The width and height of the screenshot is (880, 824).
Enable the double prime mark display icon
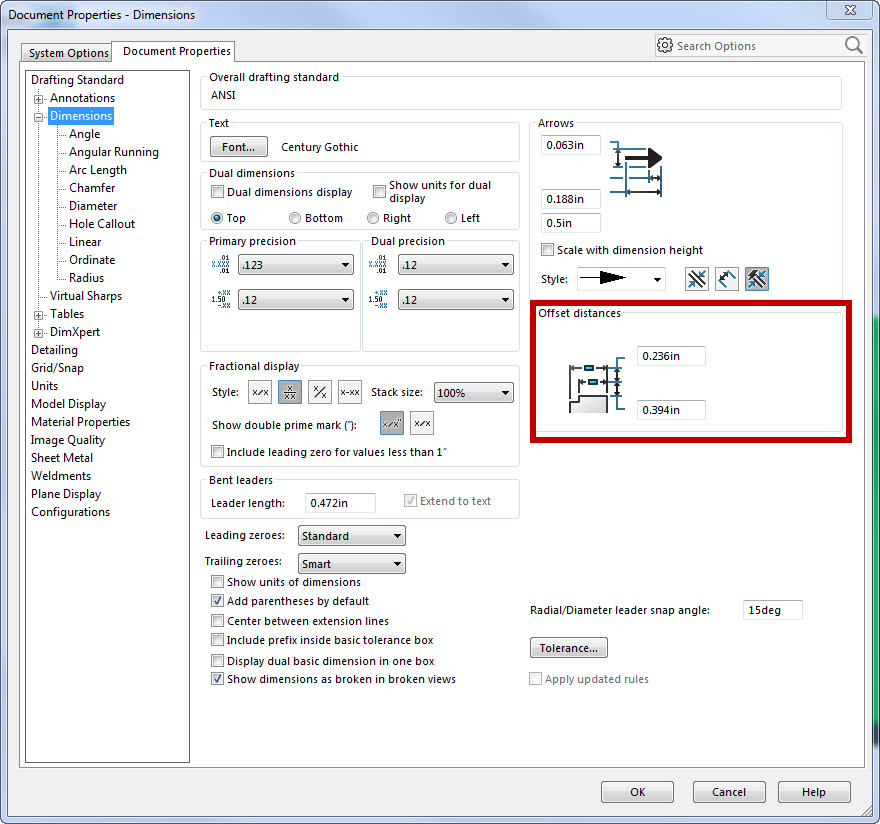tap(392, 424)
